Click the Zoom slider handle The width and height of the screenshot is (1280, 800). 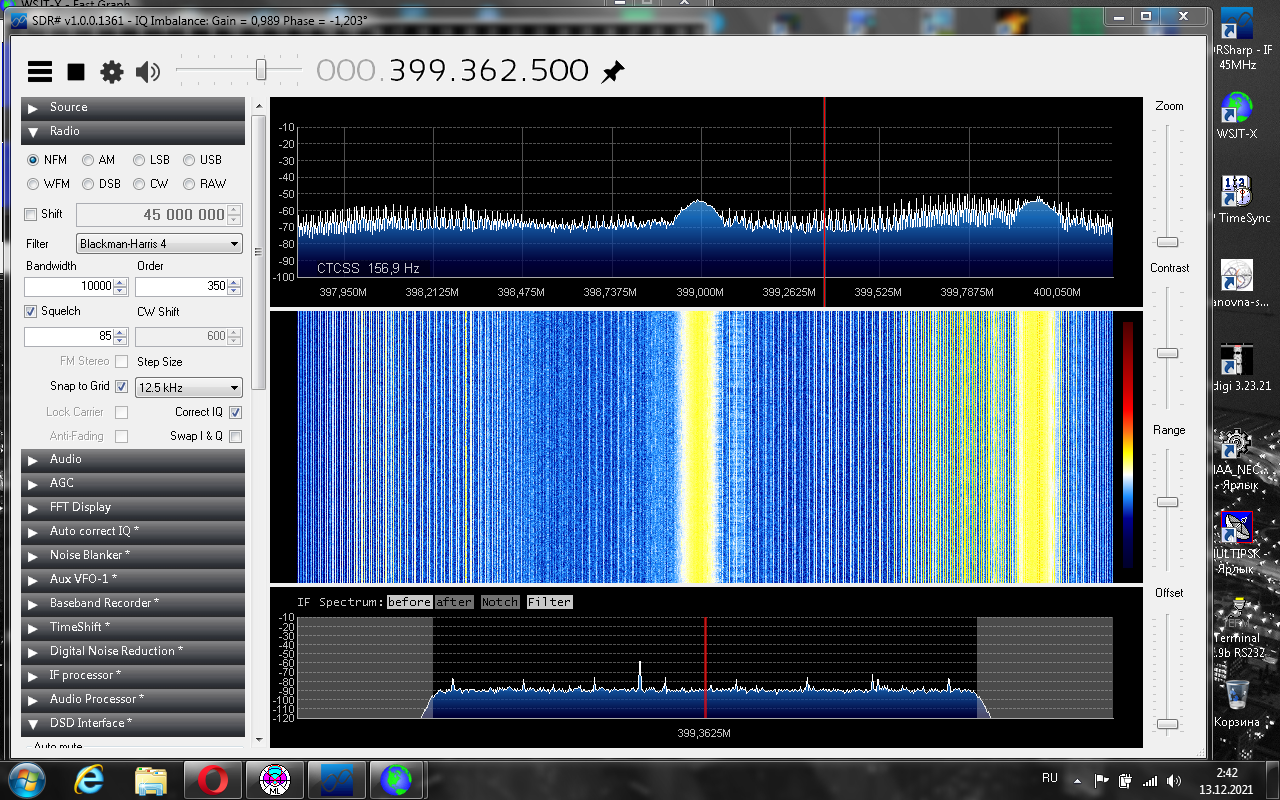tap(1167, 242)
